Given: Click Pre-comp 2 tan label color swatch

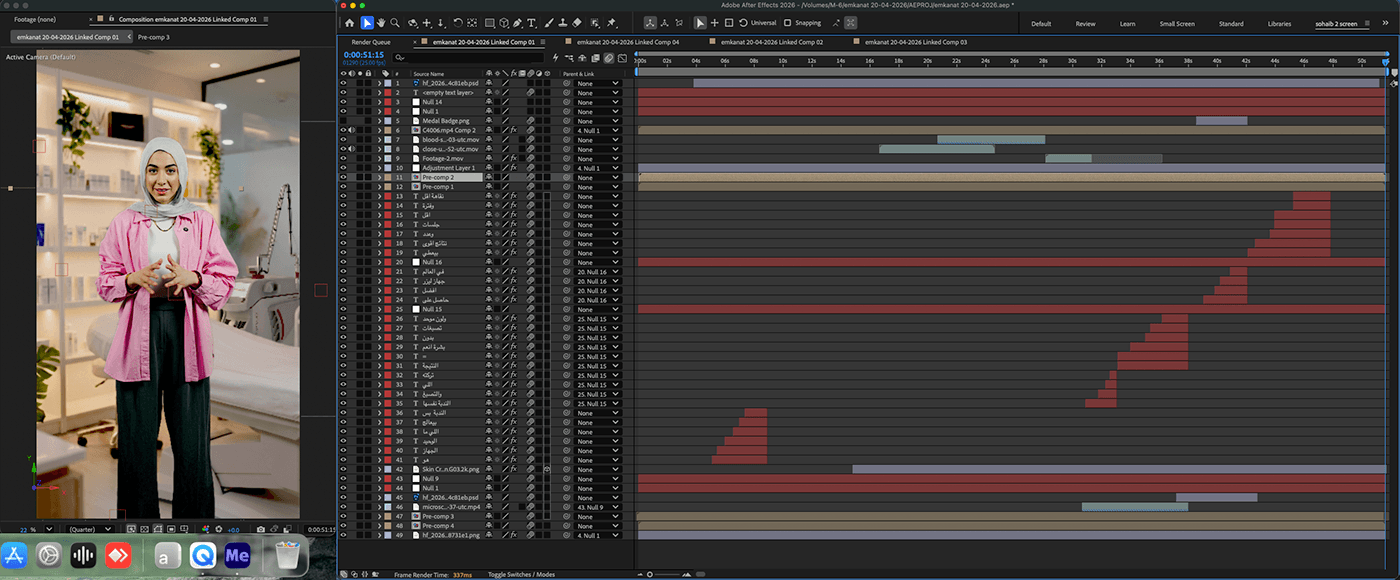Looking at the screenshot, I should [x=387, y=177].
